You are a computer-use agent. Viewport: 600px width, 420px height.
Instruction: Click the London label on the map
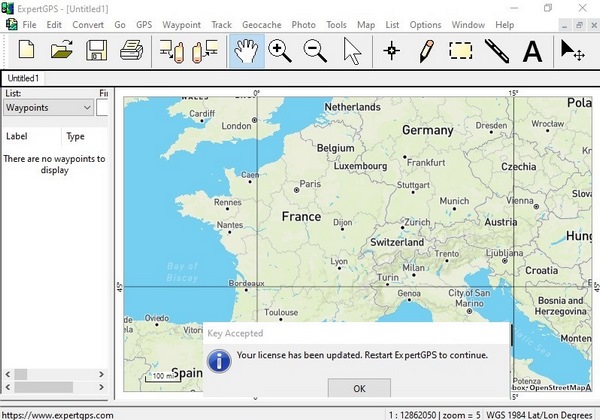236,126
